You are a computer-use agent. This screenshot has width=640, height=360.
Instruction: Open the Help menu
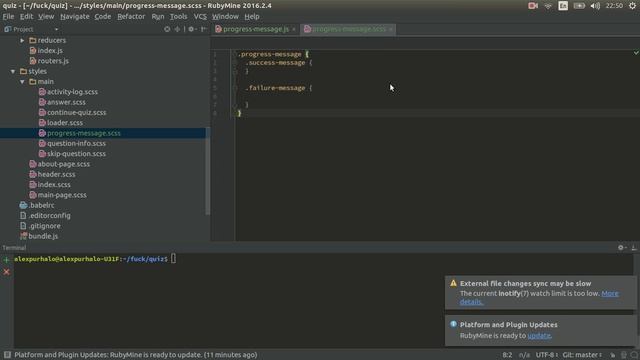point(252,17)
